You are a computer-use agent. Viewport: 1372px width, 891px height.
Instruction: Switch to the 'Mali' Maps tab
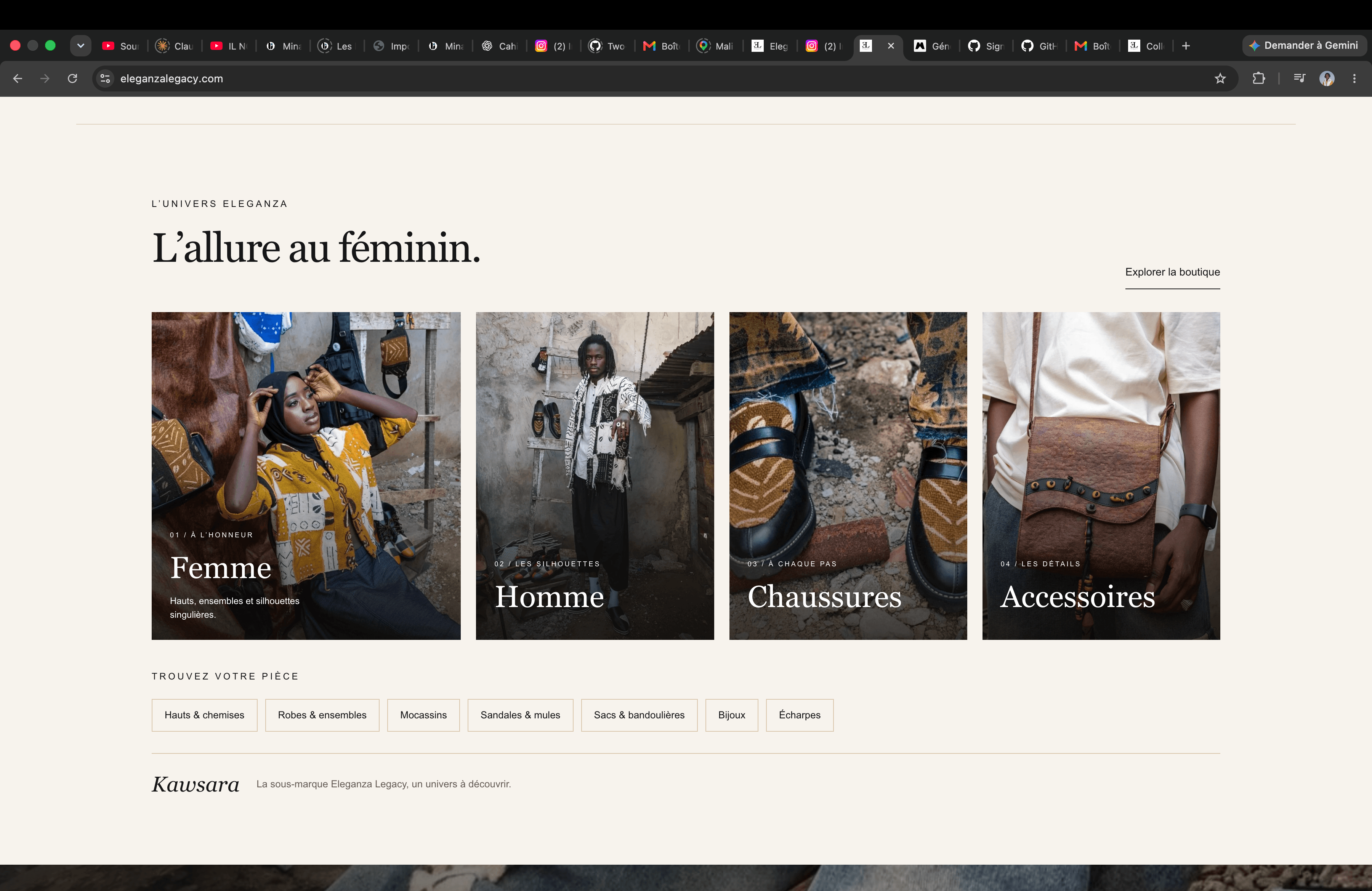point(715,46)
